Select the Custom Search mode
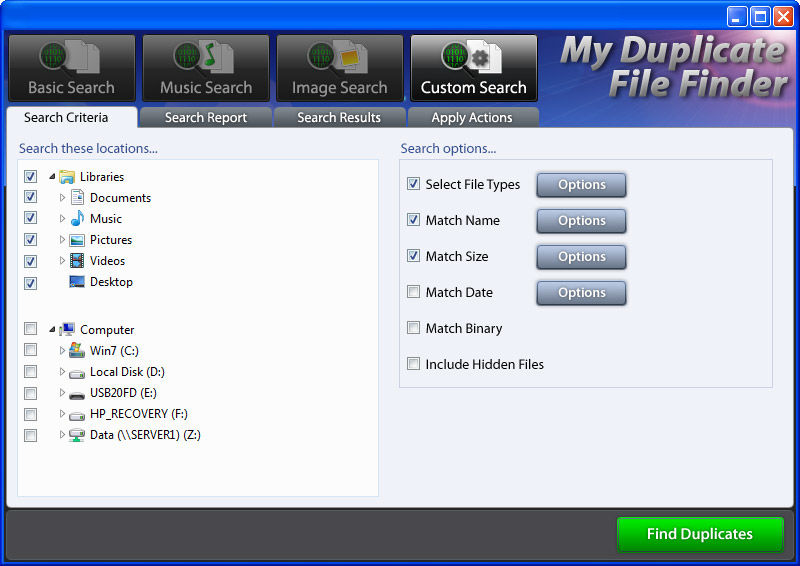800x566 pixels. coord(473,68)
